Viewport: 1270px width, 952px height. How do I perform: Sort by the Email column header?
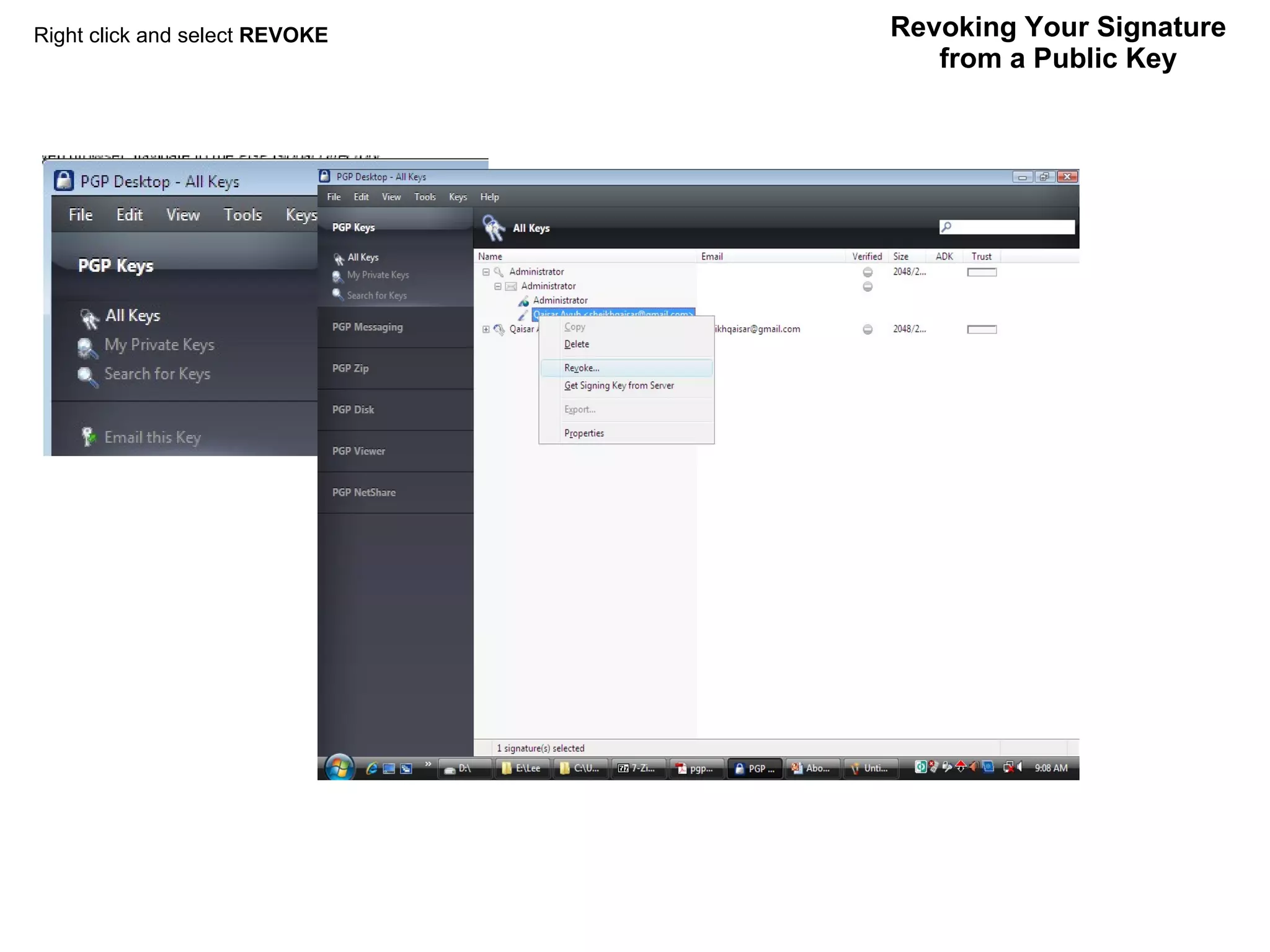click(x=771, y=257)
